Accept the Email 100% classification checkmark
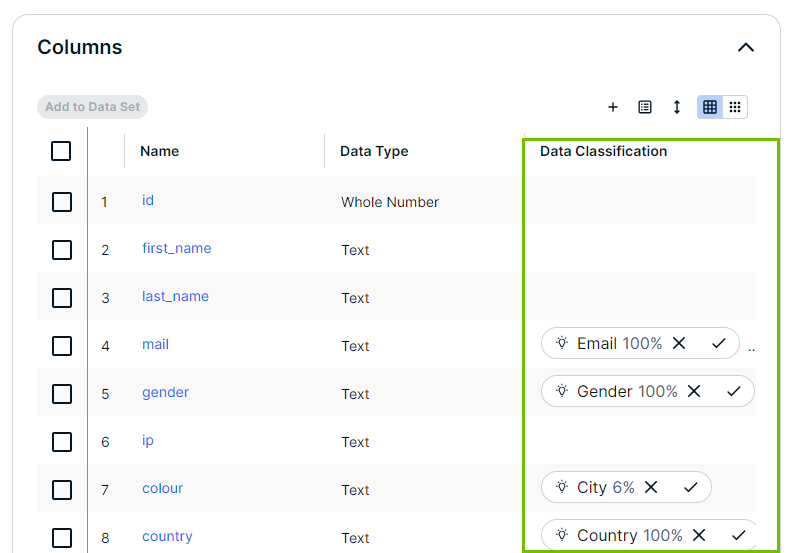Screen dimensions: 790x553 tap(718, 343)
